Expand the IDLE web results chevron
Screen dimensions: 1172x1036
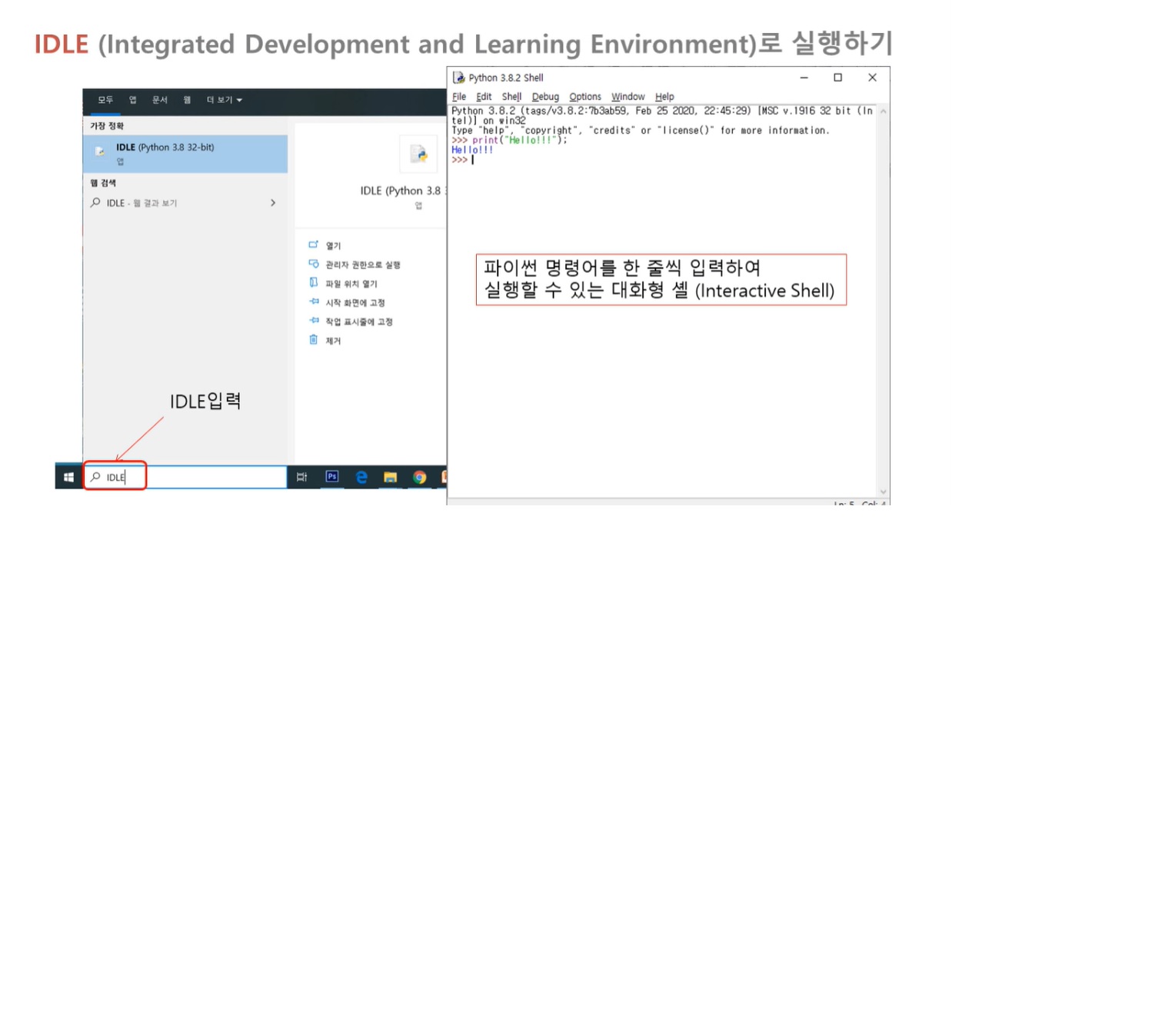click(x=273, y=203)
